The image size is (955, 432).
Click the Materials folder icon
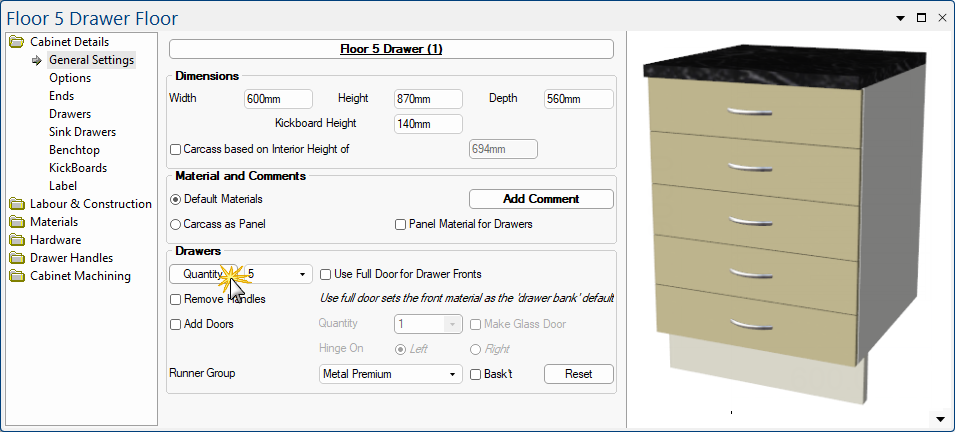pos(17,222)
